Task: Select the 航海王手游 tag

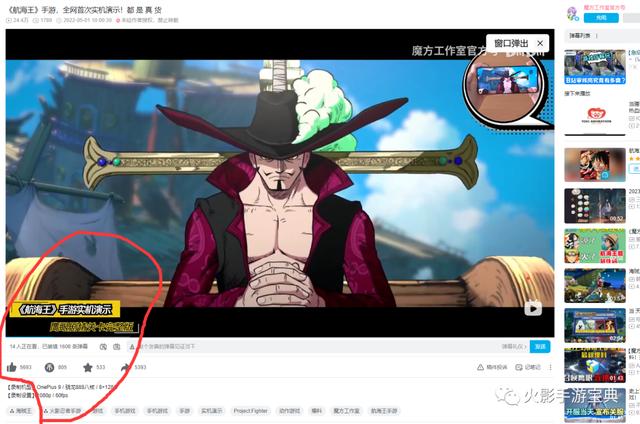Action: (384, 411)
